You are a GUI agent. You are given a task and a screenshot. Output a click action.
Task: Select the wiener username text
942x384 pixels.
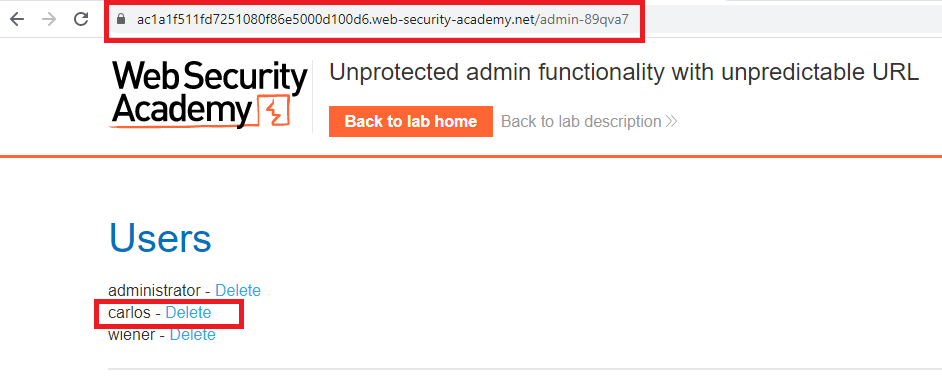click(x=132, y=334)
